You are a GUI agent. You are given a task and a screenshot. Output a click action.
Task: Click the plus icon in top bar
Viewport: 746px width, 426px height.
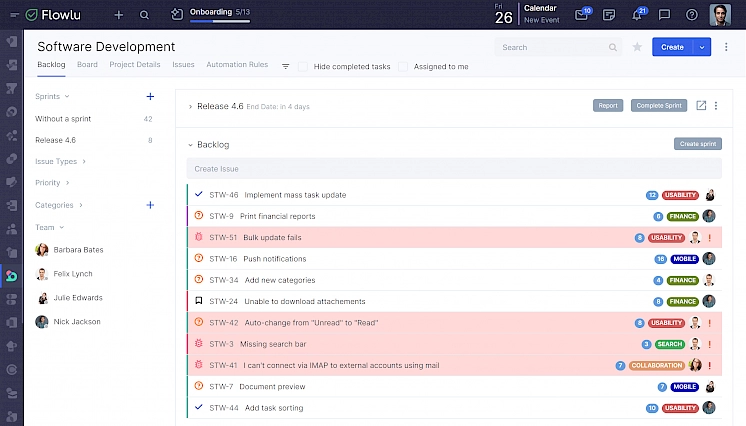tap(119, 15)
